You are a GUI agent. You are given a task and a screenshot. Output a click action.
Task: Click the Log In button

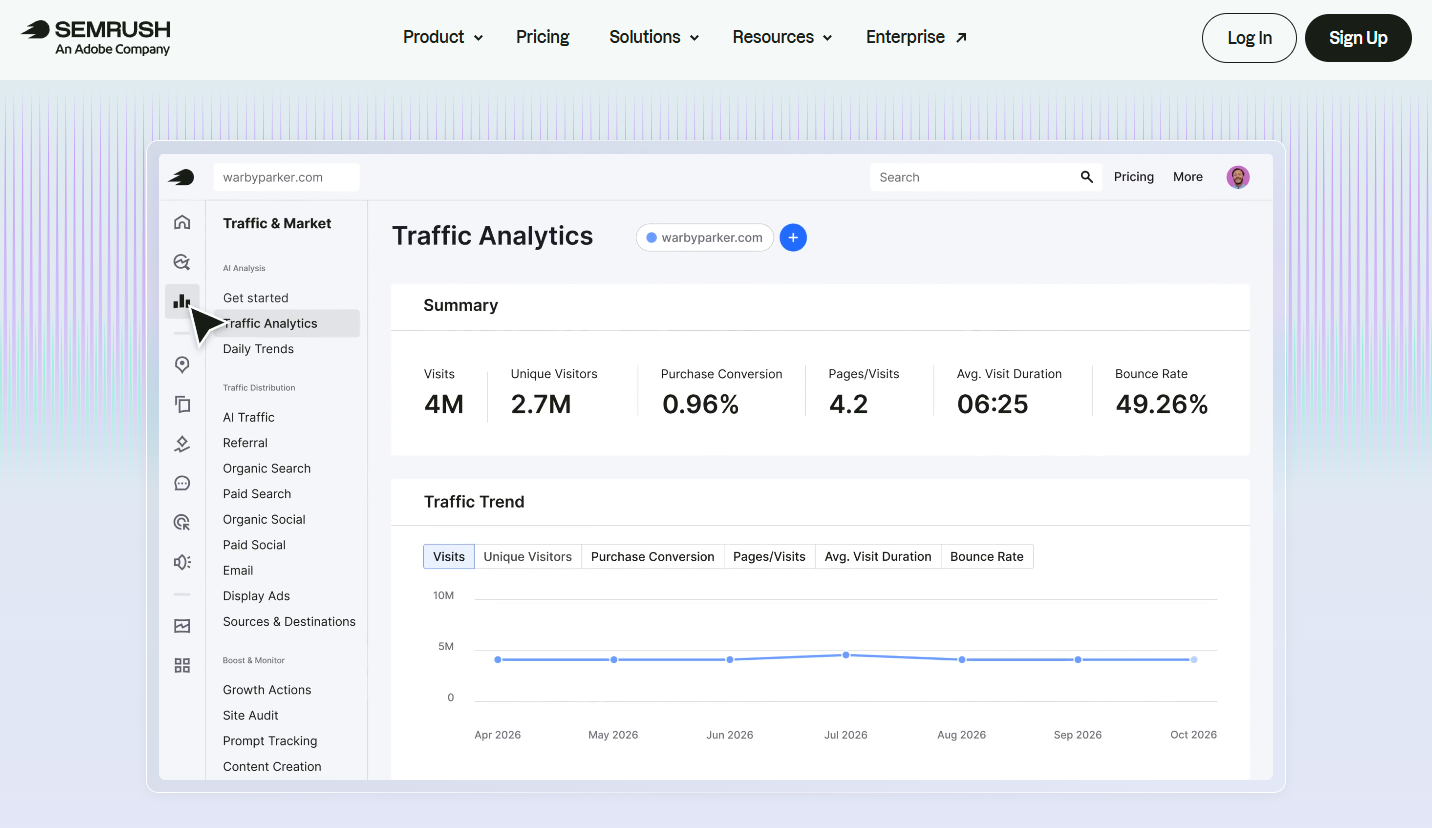point(1249,38)
